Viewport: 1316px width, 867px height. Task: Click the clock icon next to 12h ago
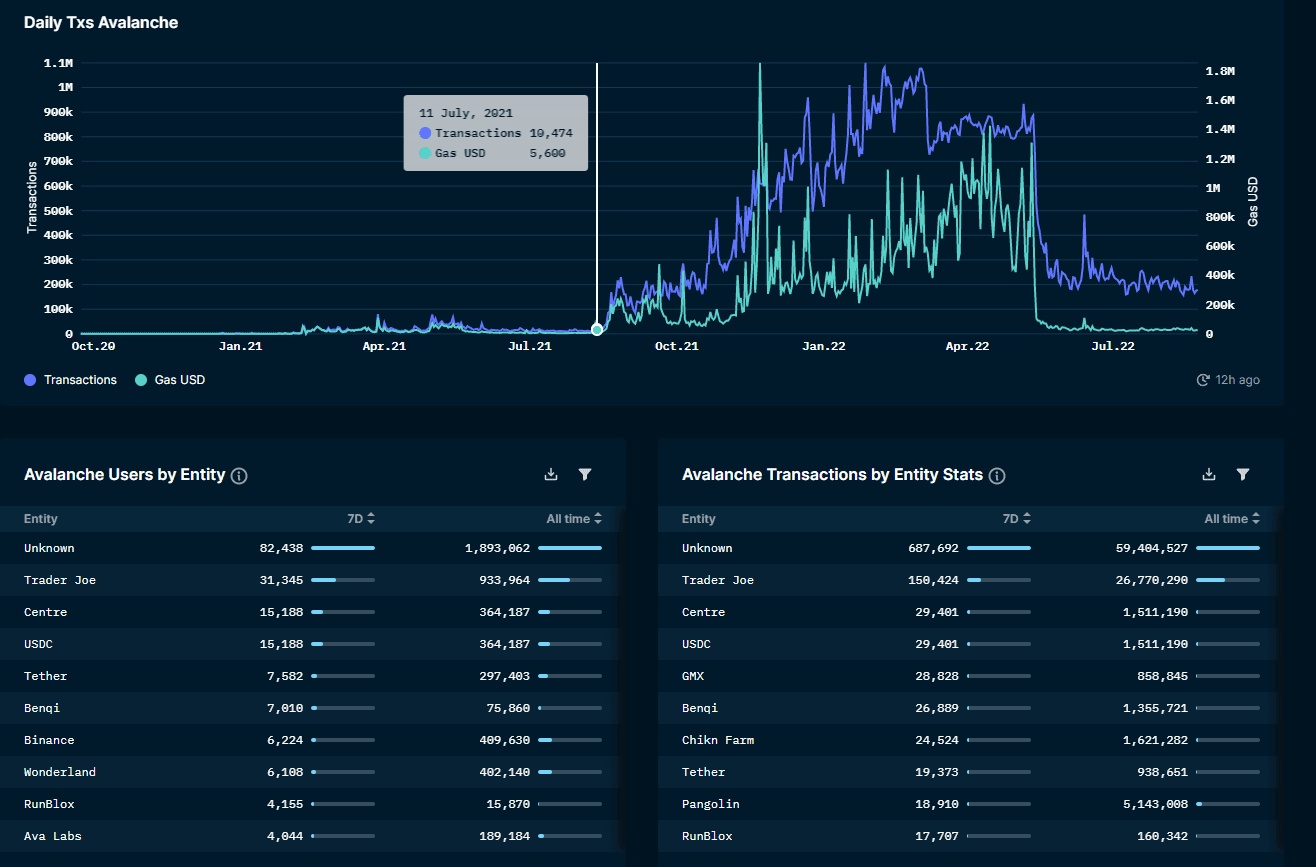point(1201,379)
